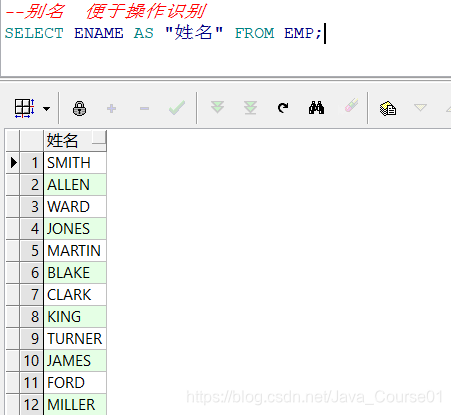Image resolution: width=451 pixels, height=415 pixels.
Task: Click the 姓名 column header
Action: 75,141
